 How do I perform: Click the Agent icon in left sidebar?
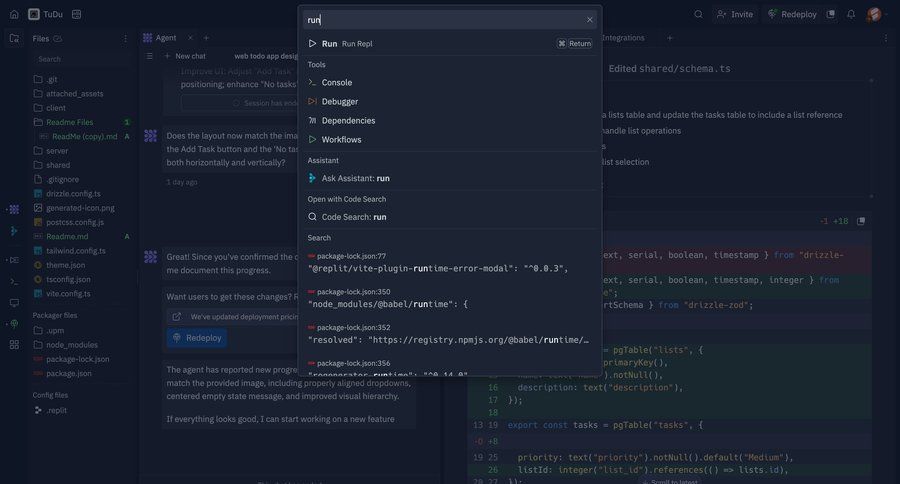pos(14,210)
